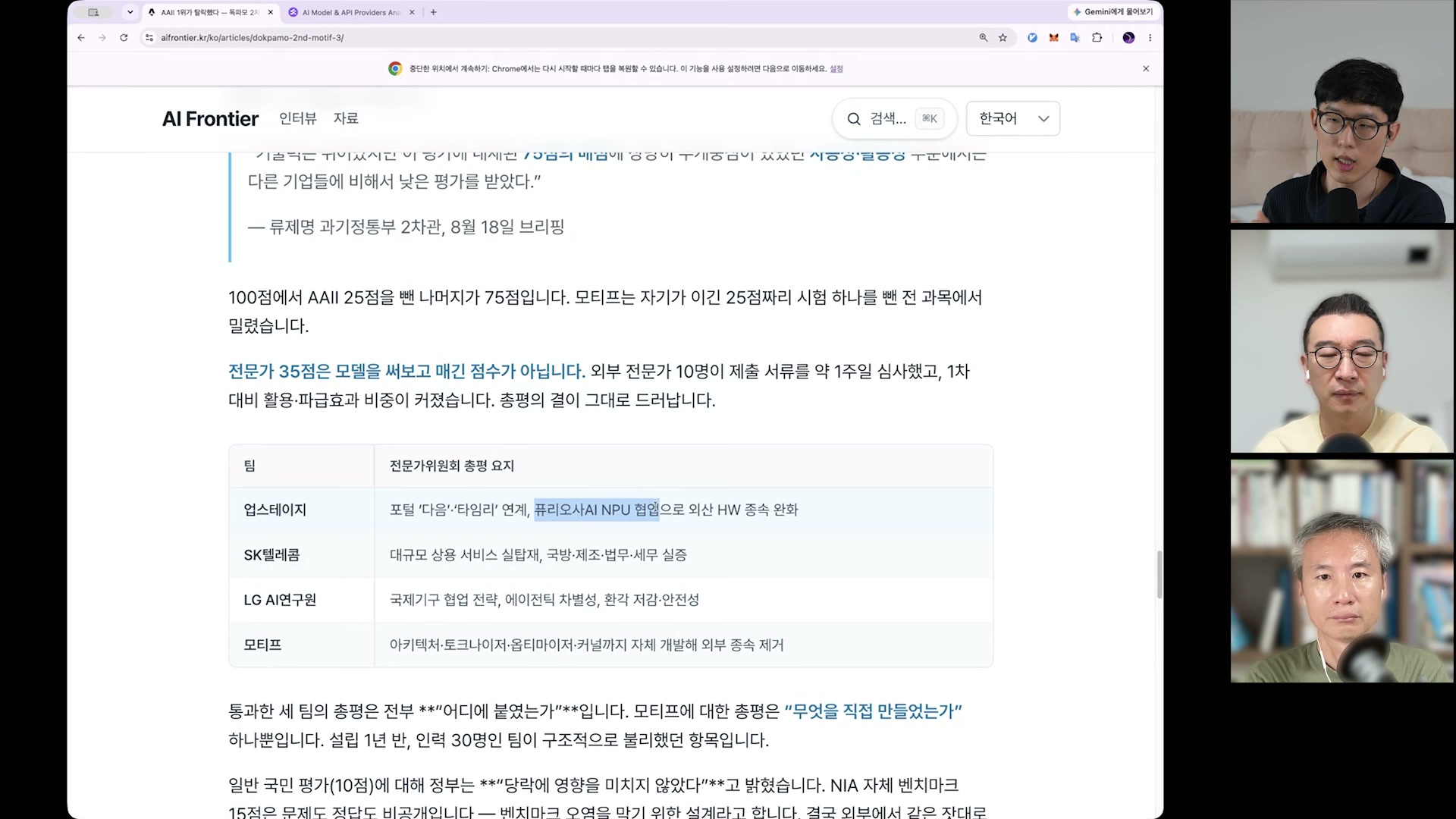Screen dimensions: 1456x819
Task: Go forward in browser history
Action: click(102, 38)
